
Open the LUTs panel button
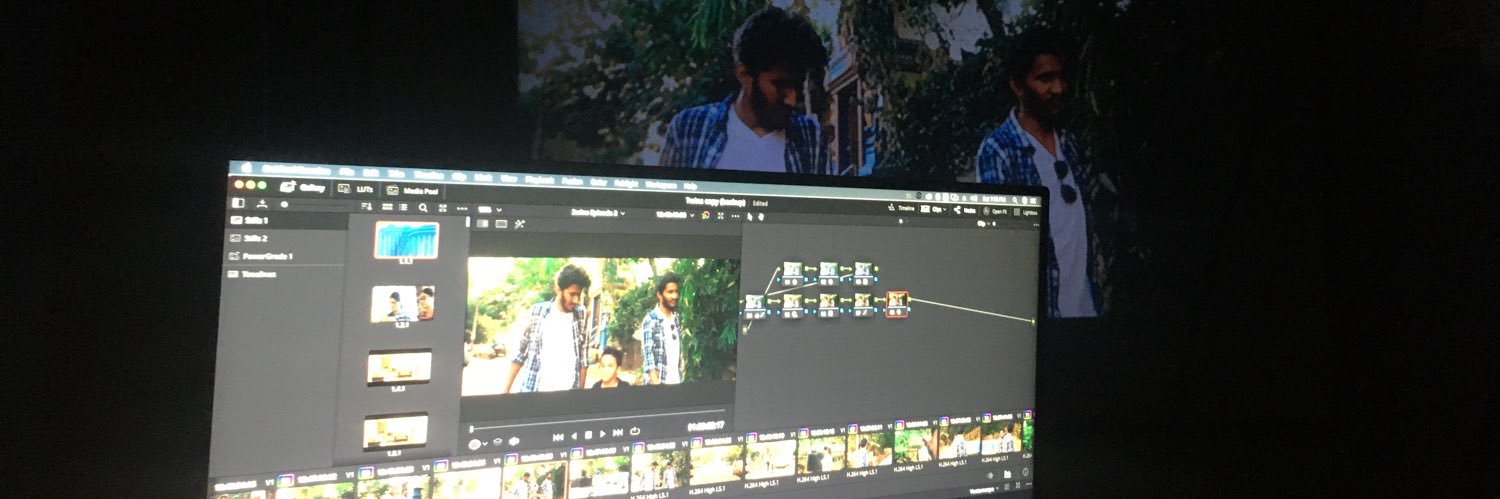point(357,189)
